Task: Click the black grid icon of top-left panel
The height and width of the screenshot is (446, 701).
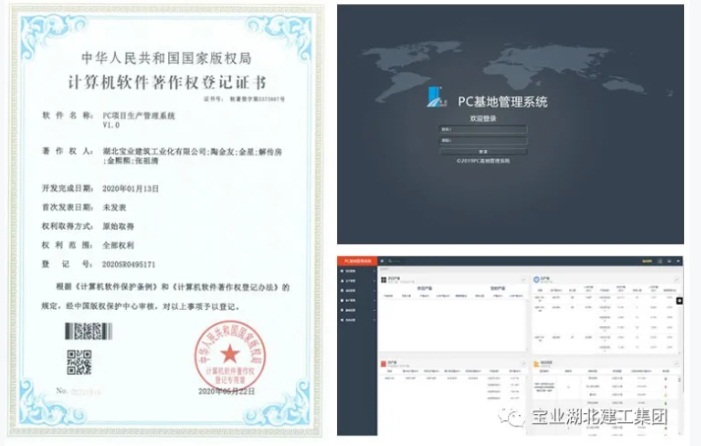Action: 384,280
